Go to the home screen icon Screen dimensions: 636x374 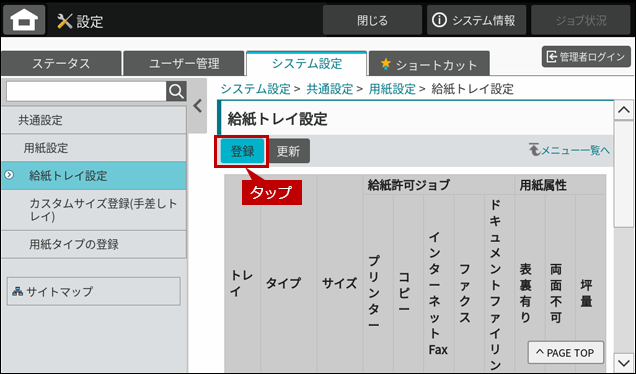click(24, 19)
